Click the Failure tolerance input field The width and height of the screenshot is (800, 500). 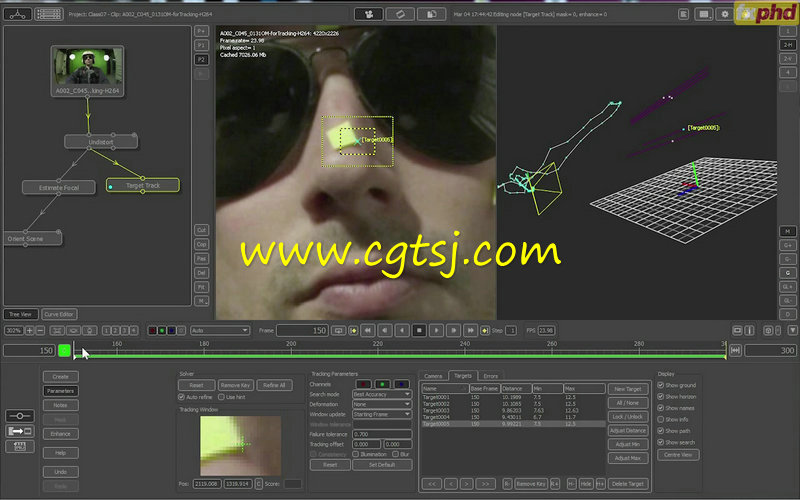[x=382, y=434]
